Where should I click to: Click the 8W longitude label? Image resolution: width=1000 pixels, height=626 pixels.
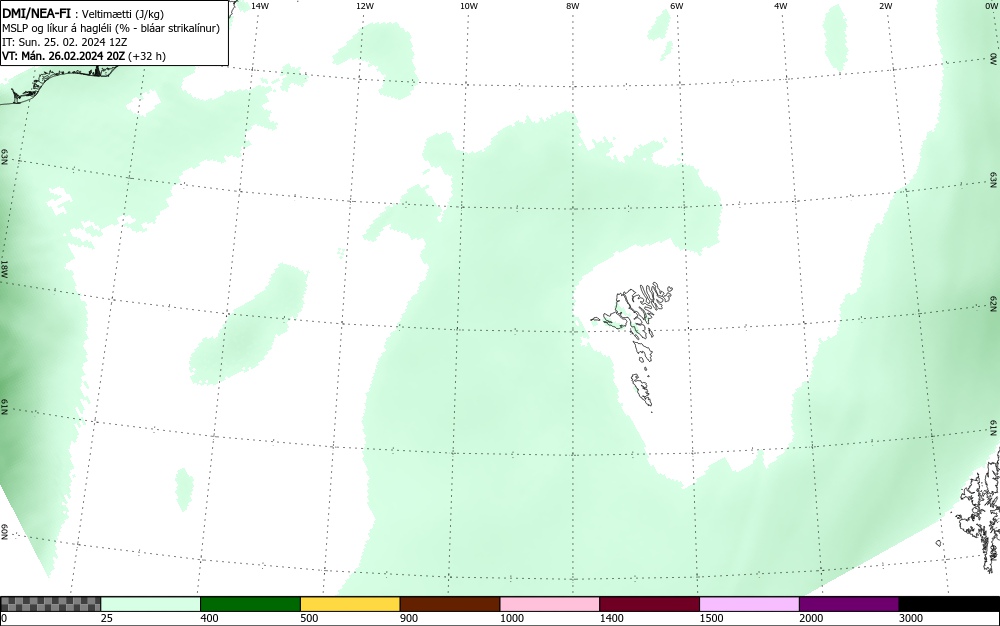(573, 6)
